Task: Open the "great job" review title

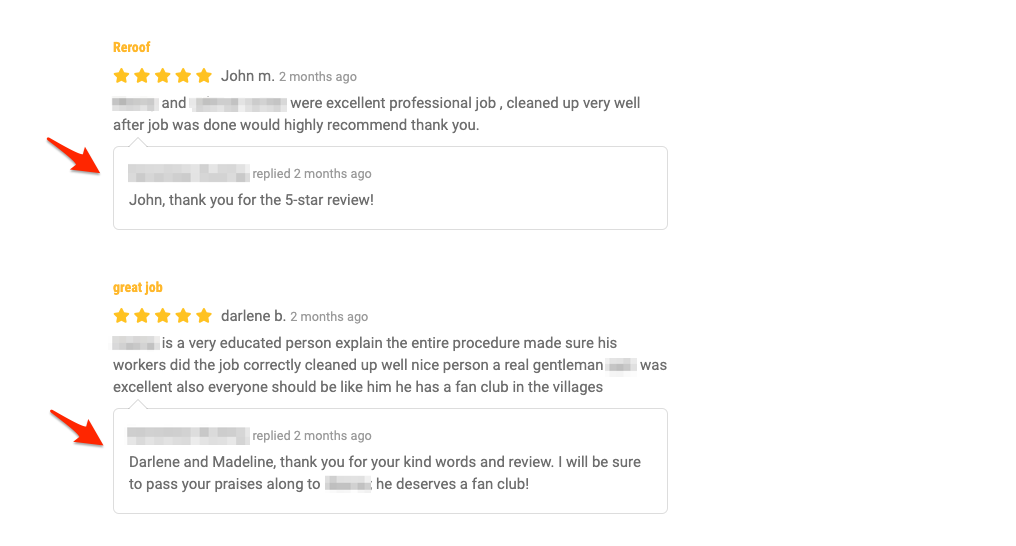Action: 137,287
